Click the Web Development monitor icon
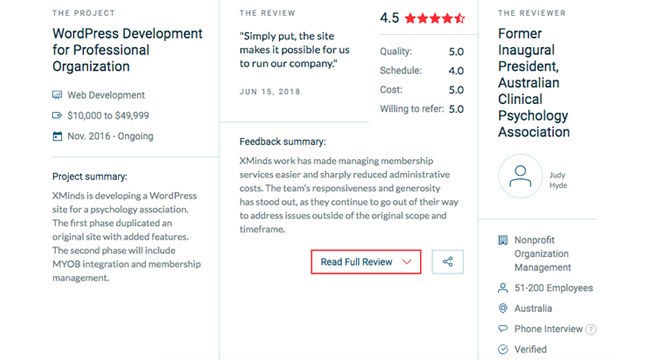Viewport: 650px width, 360px height. 57,95
